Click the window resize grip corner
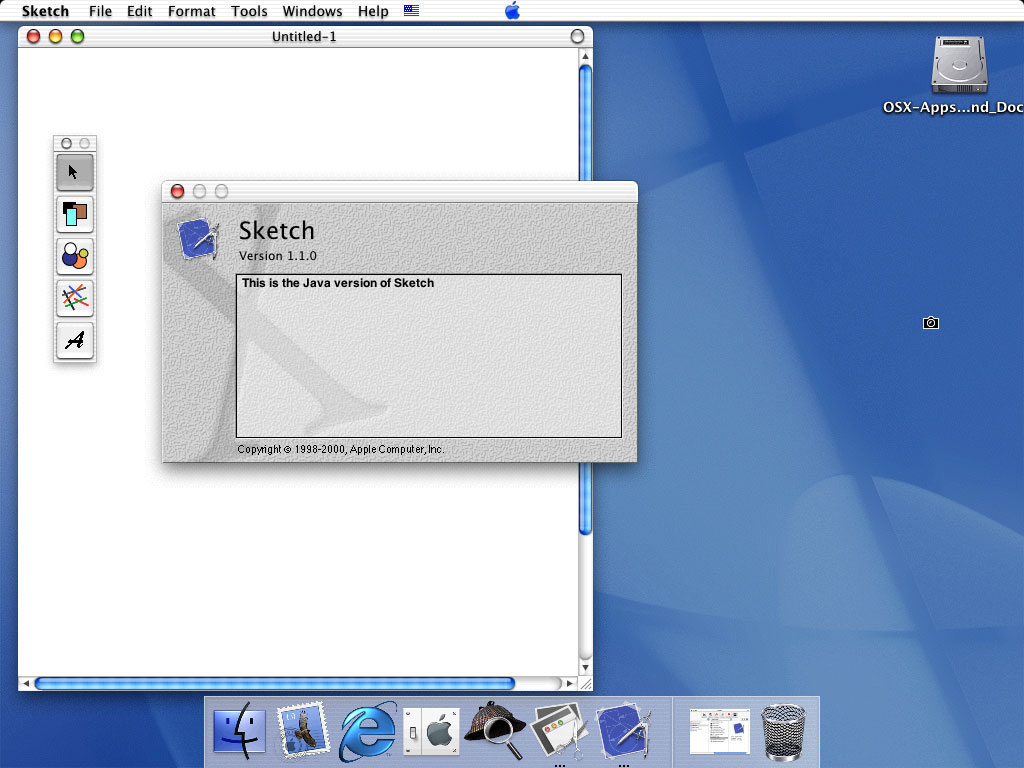Image resolution: width=1024 pixels, height=768 pixels. coord(586,684)
